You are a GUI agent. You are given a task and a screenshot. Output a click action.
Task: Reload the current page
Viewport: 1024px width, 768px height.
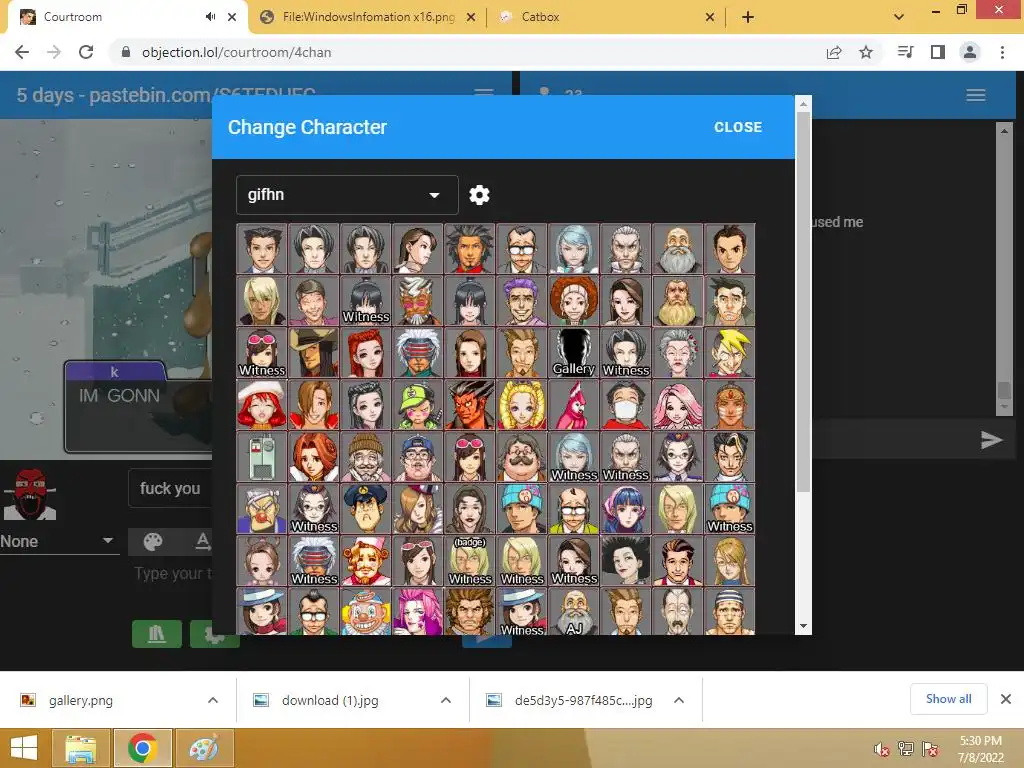tap(86, 52)
